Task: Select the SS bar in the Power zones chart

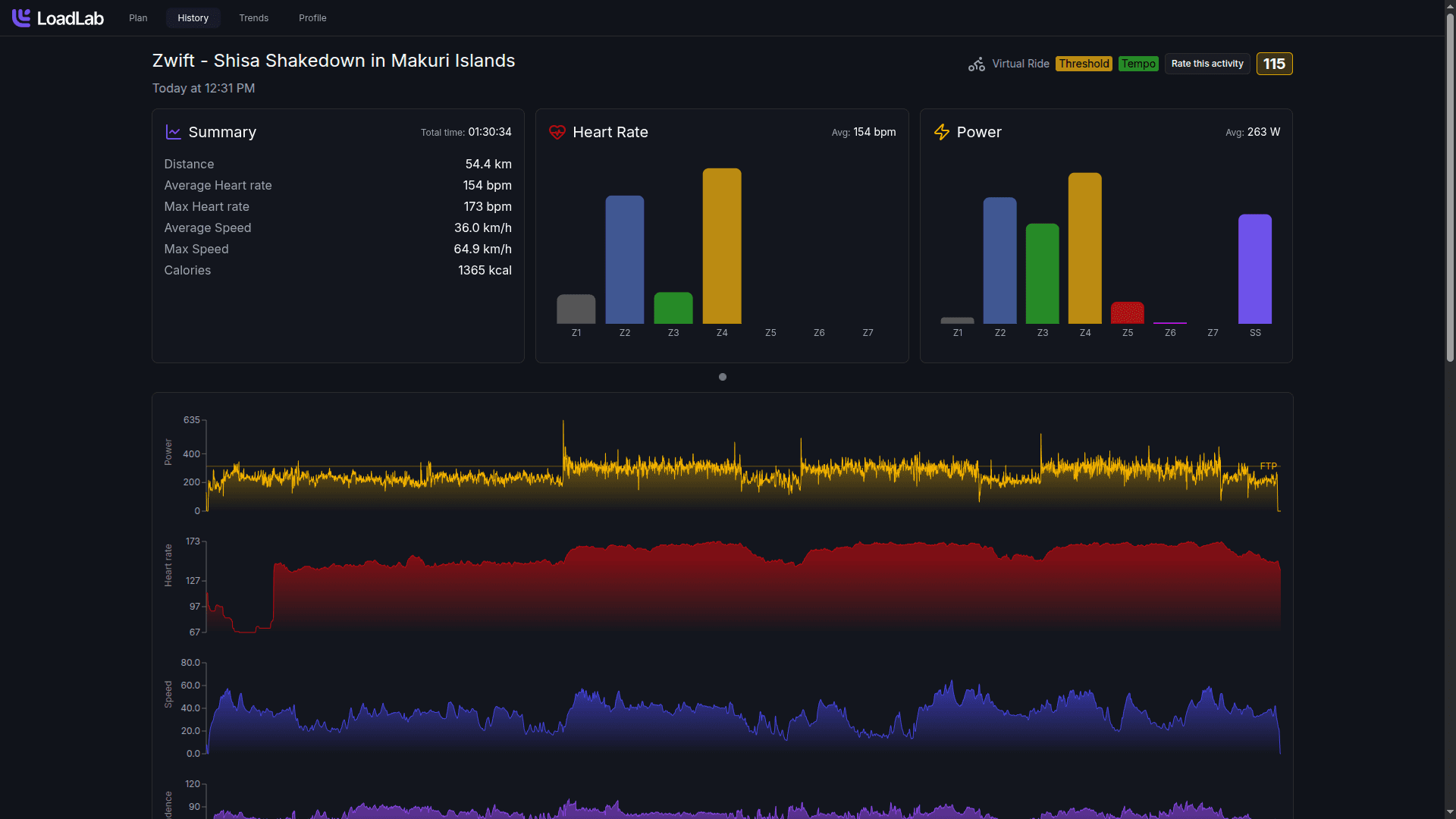Action: 1254,269
